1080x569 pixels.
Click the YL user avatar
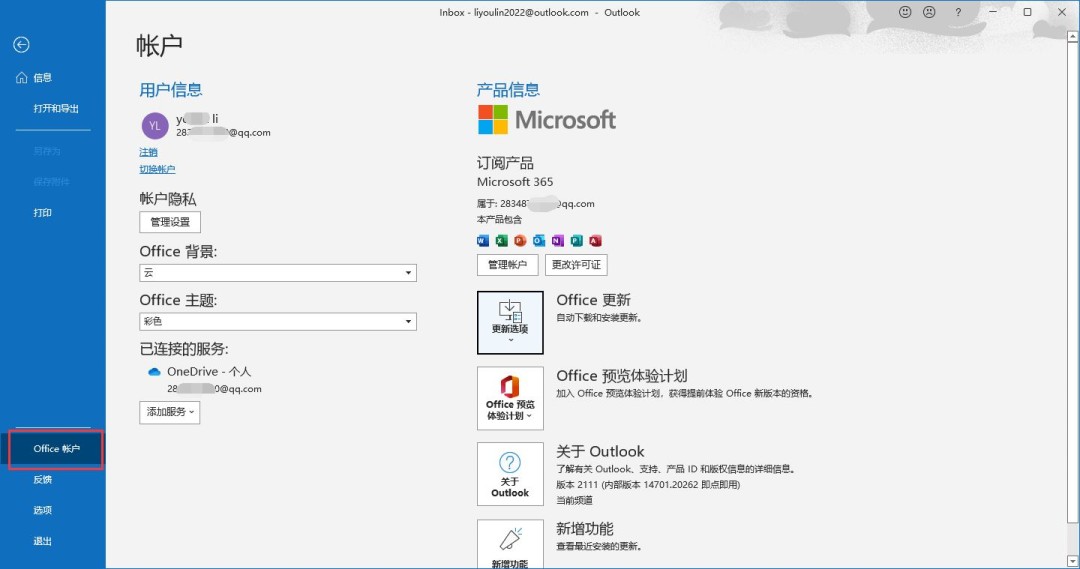click(155, 126)
